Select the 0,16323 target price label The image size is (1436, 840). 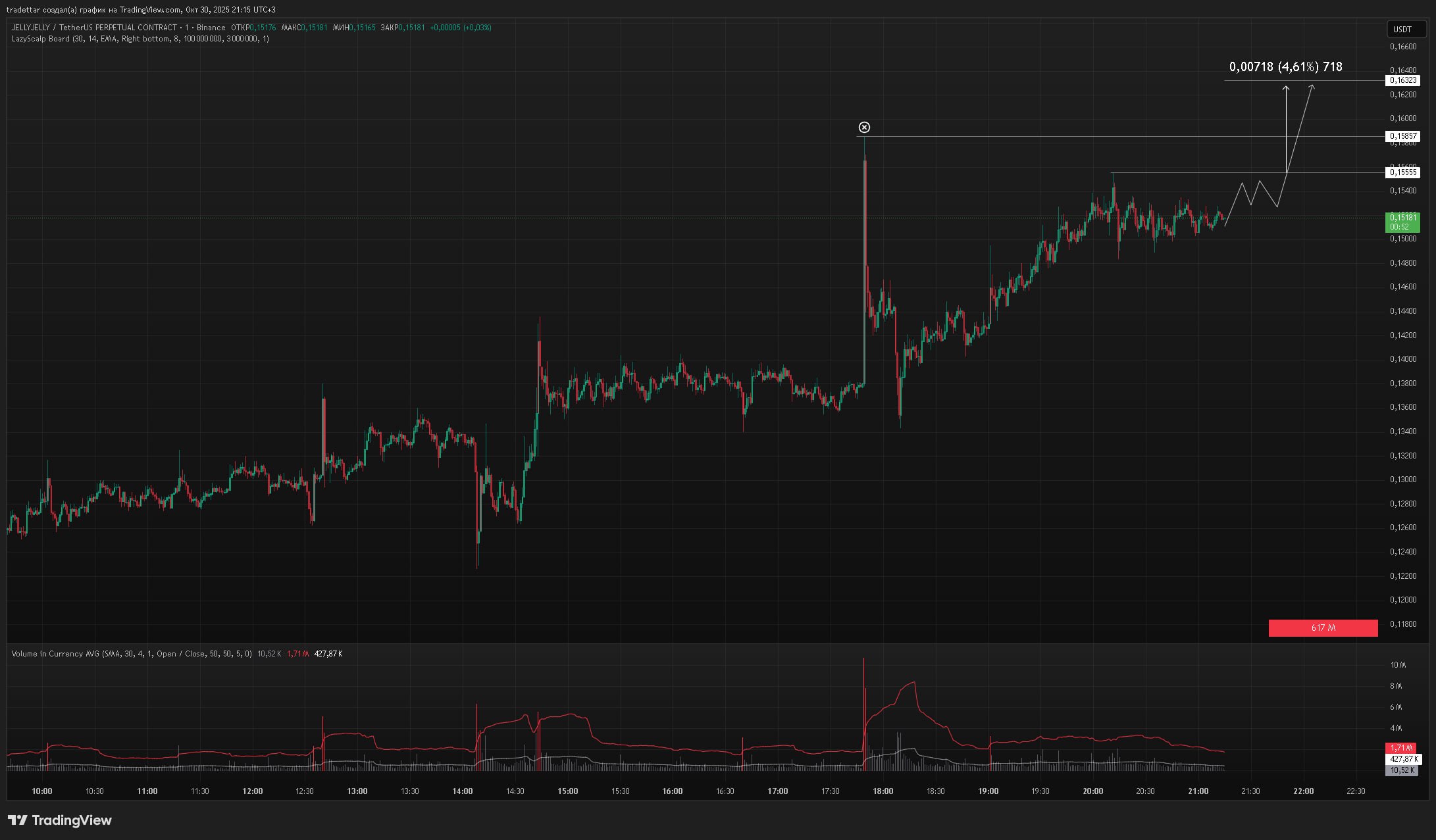[x=1402, y=80]
